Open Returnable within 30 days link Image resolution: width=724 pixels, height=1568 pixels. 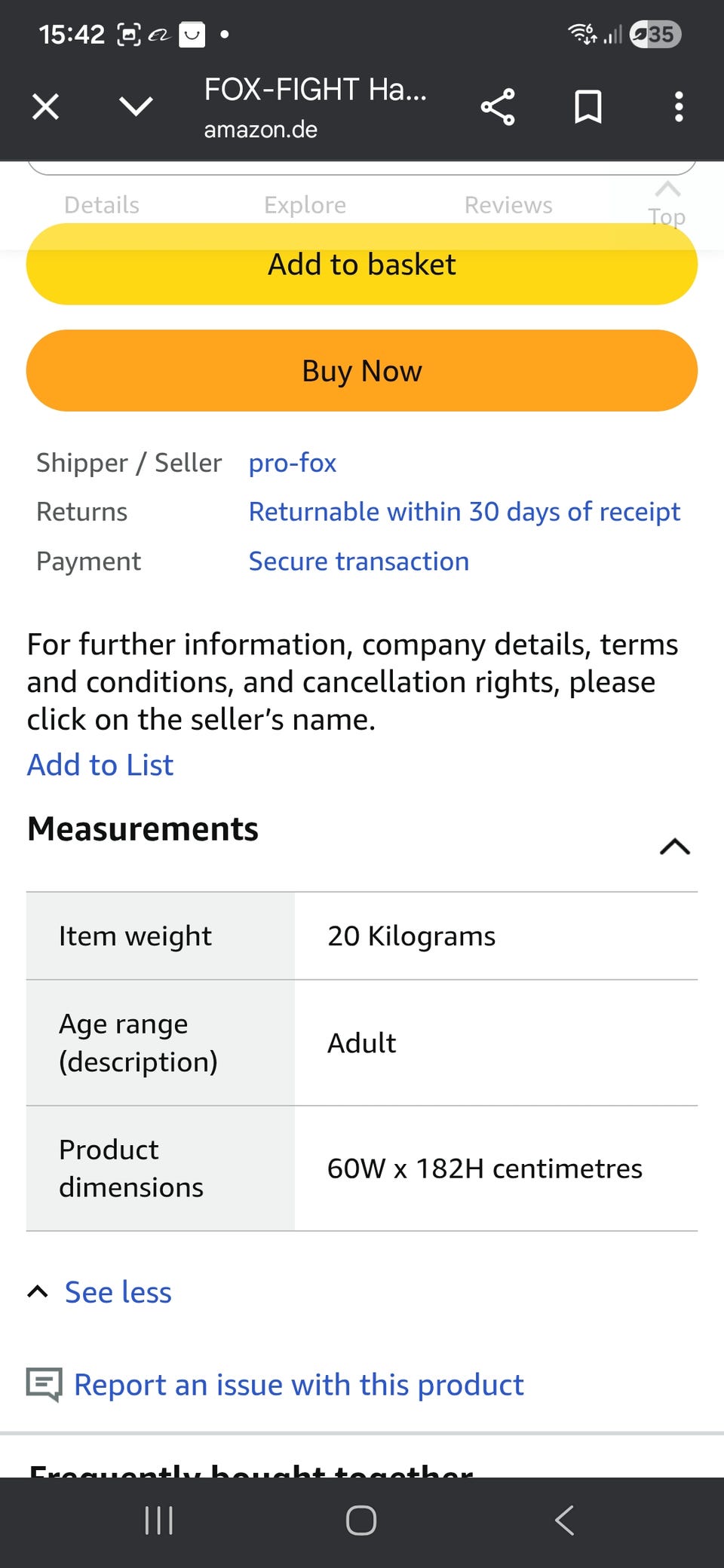(464, 512)
